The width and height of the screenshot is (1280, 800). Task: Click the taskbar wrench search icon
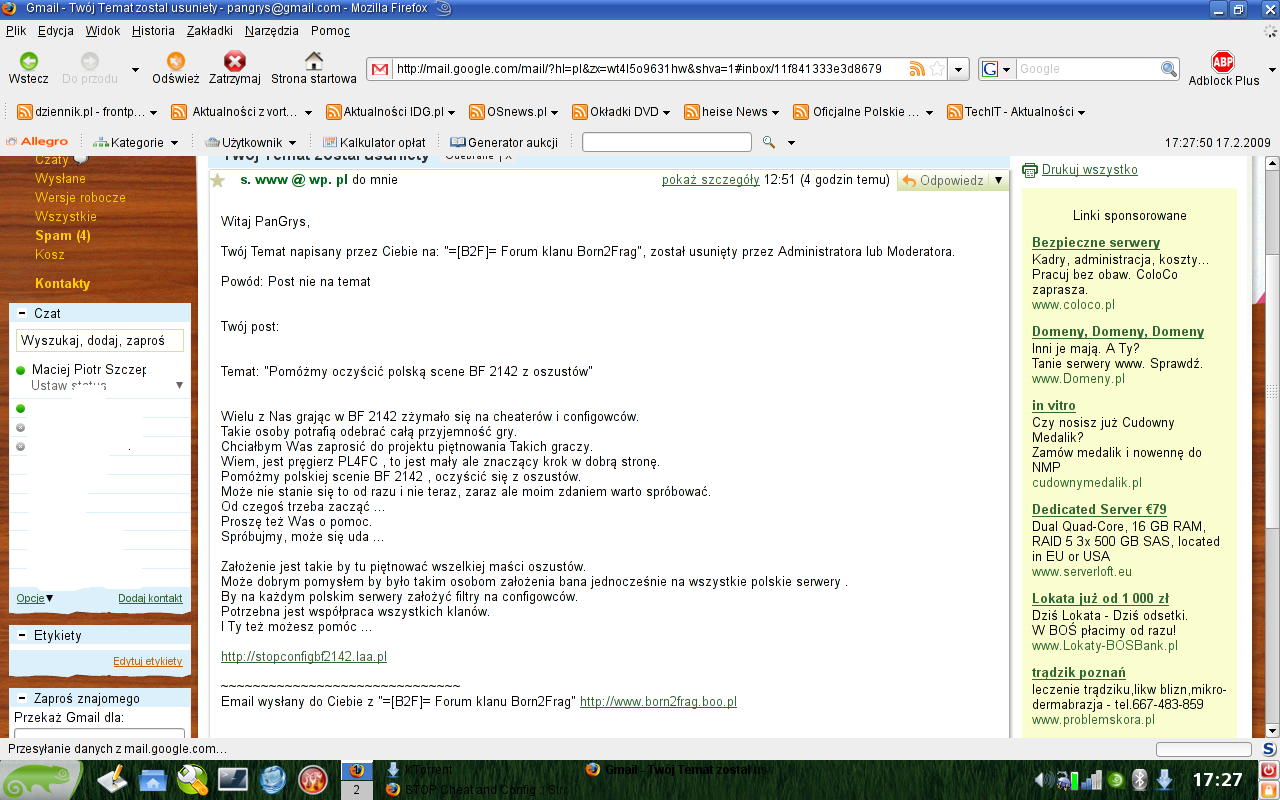click(x=192, y=780)
